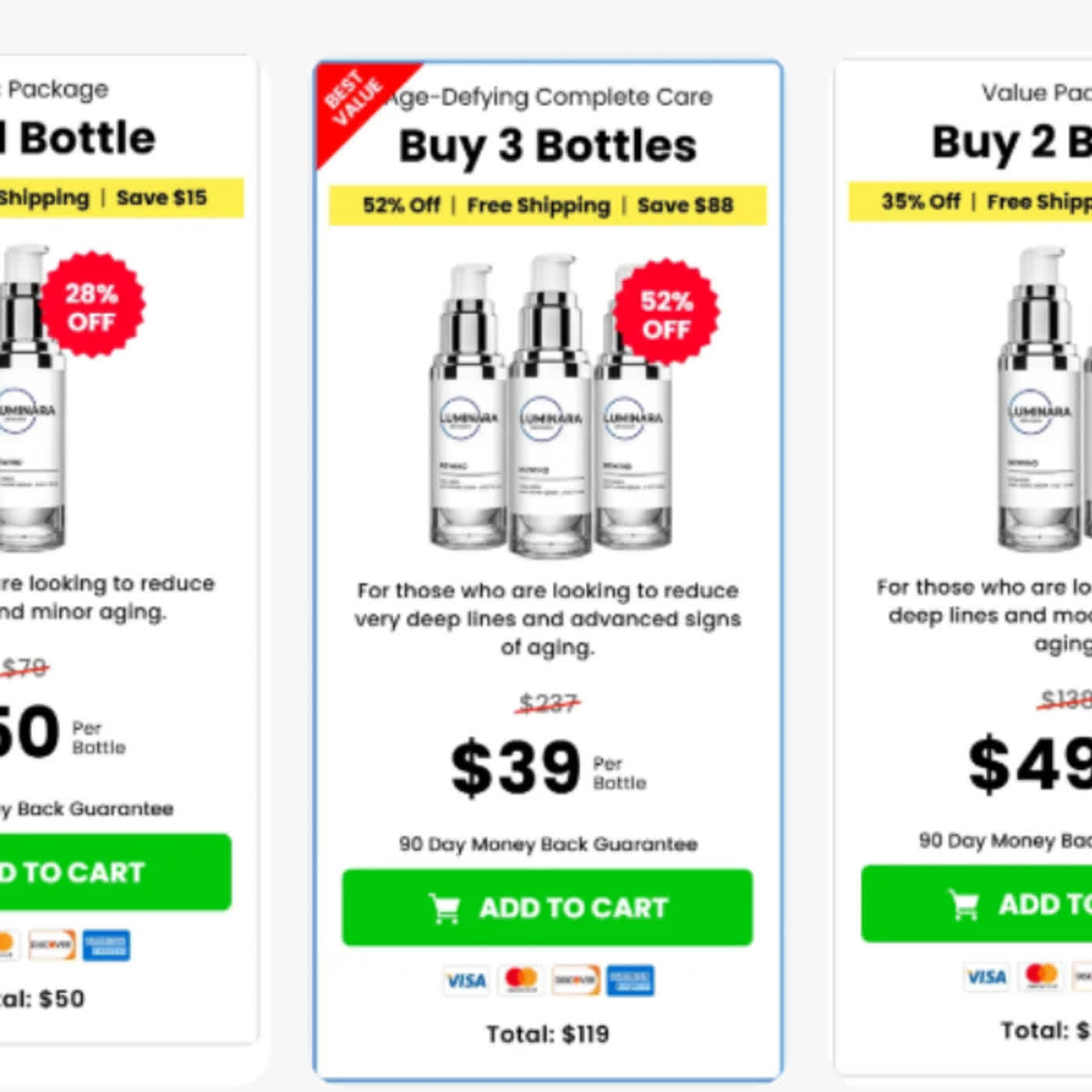Image resolution: width=1092 pixels, height=1092 pixels.
Task: Click the $39 per bottle price
Action: pos(516,768)
